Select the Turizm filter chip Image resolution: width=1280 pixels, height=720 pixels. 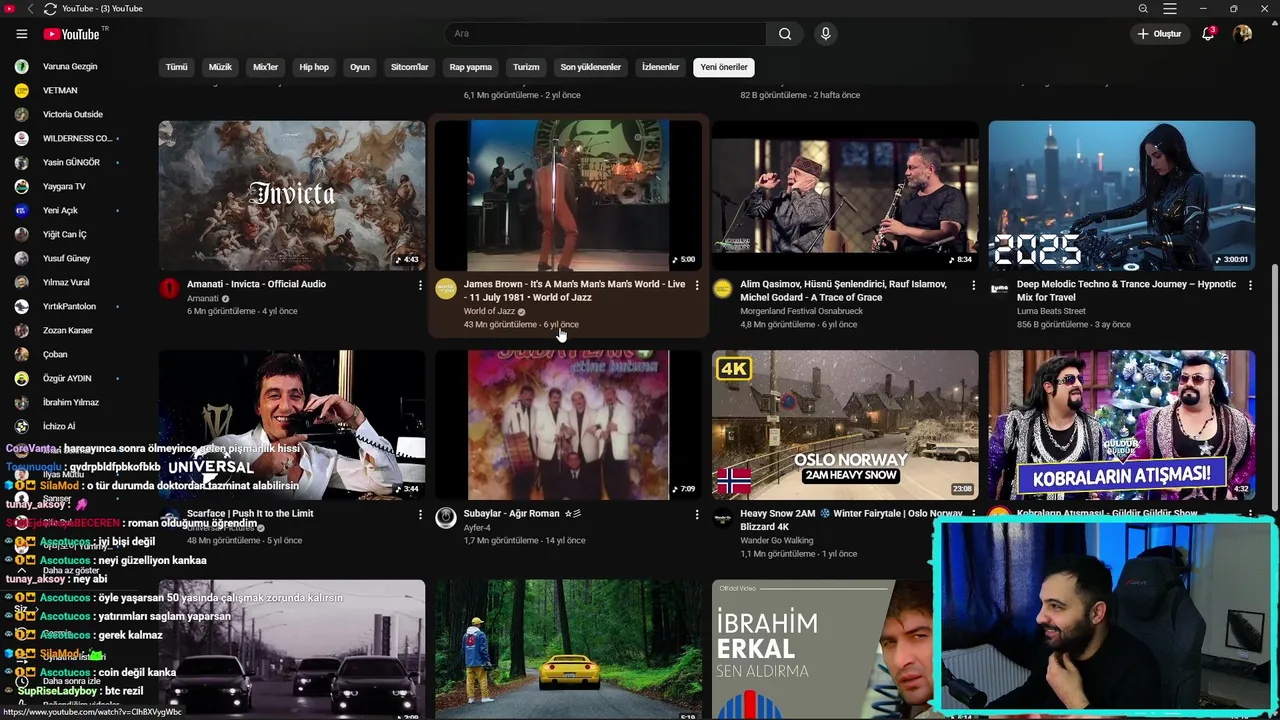pos(526,67)
